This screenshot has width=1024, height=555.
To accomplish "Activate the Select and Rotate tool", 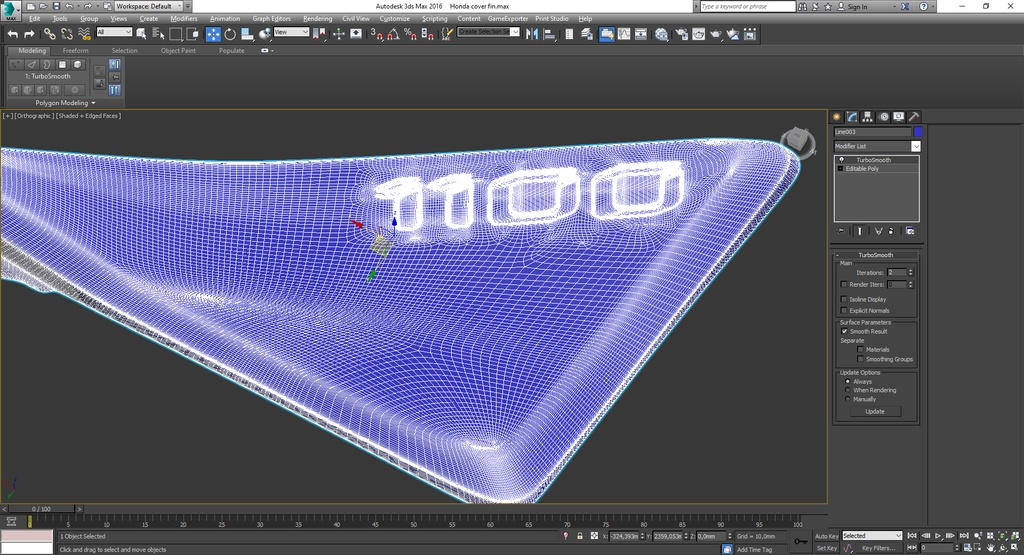I will tap(230, 34).
